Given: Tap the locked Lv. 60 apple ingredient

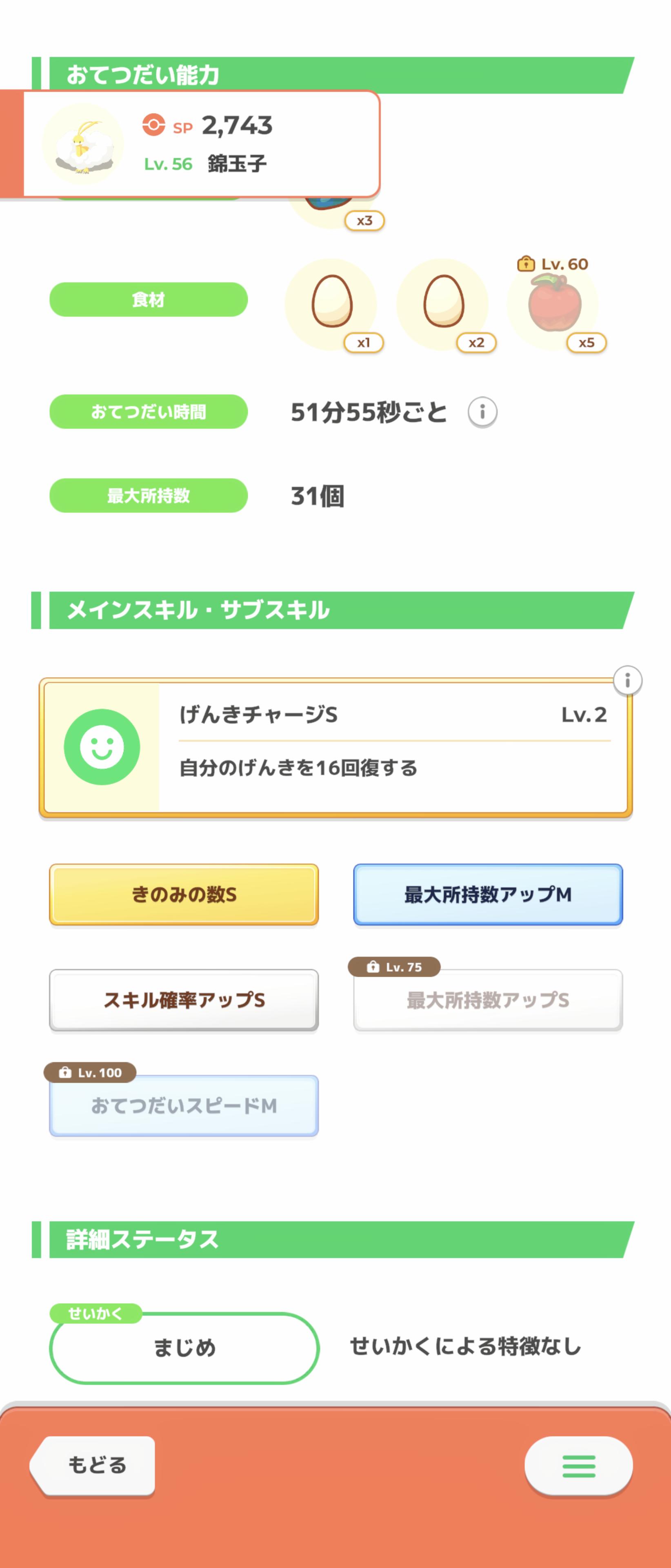Looking at the screenshot, I should pyautogui.click(x=554, y=303).
